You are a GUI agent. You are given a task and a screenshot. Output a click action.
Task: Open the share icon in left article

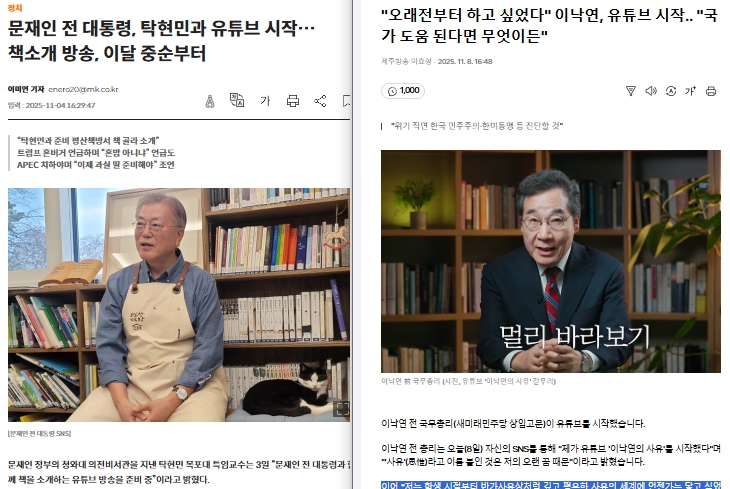tap(320, 101)
